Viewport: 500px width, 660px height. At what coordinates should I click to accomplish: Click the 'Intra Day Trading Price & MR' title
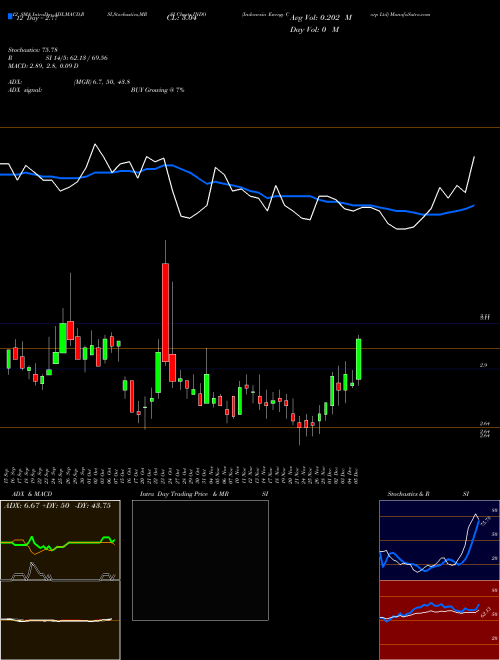coord(184,494)
